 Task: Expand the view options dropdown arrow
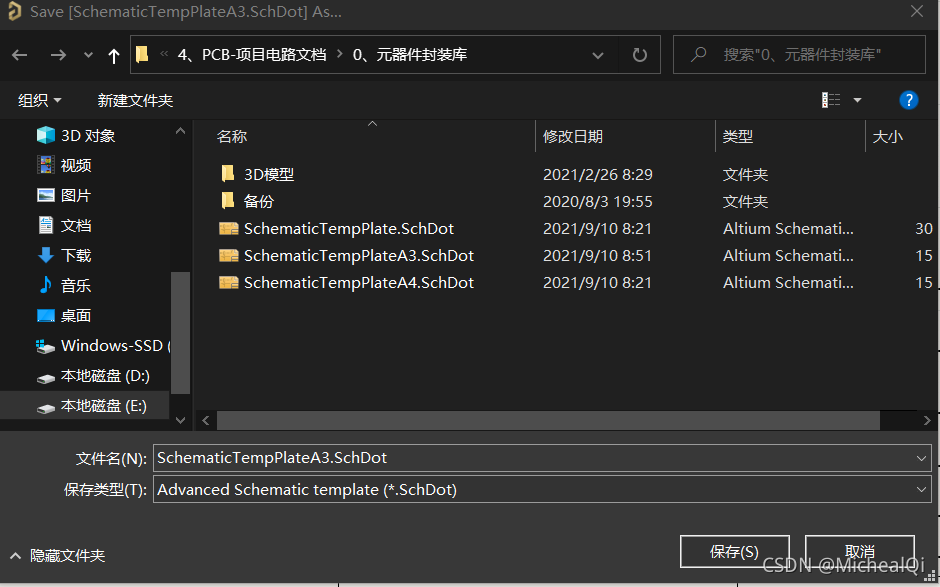pyautogui.click(x=857, y=100)
